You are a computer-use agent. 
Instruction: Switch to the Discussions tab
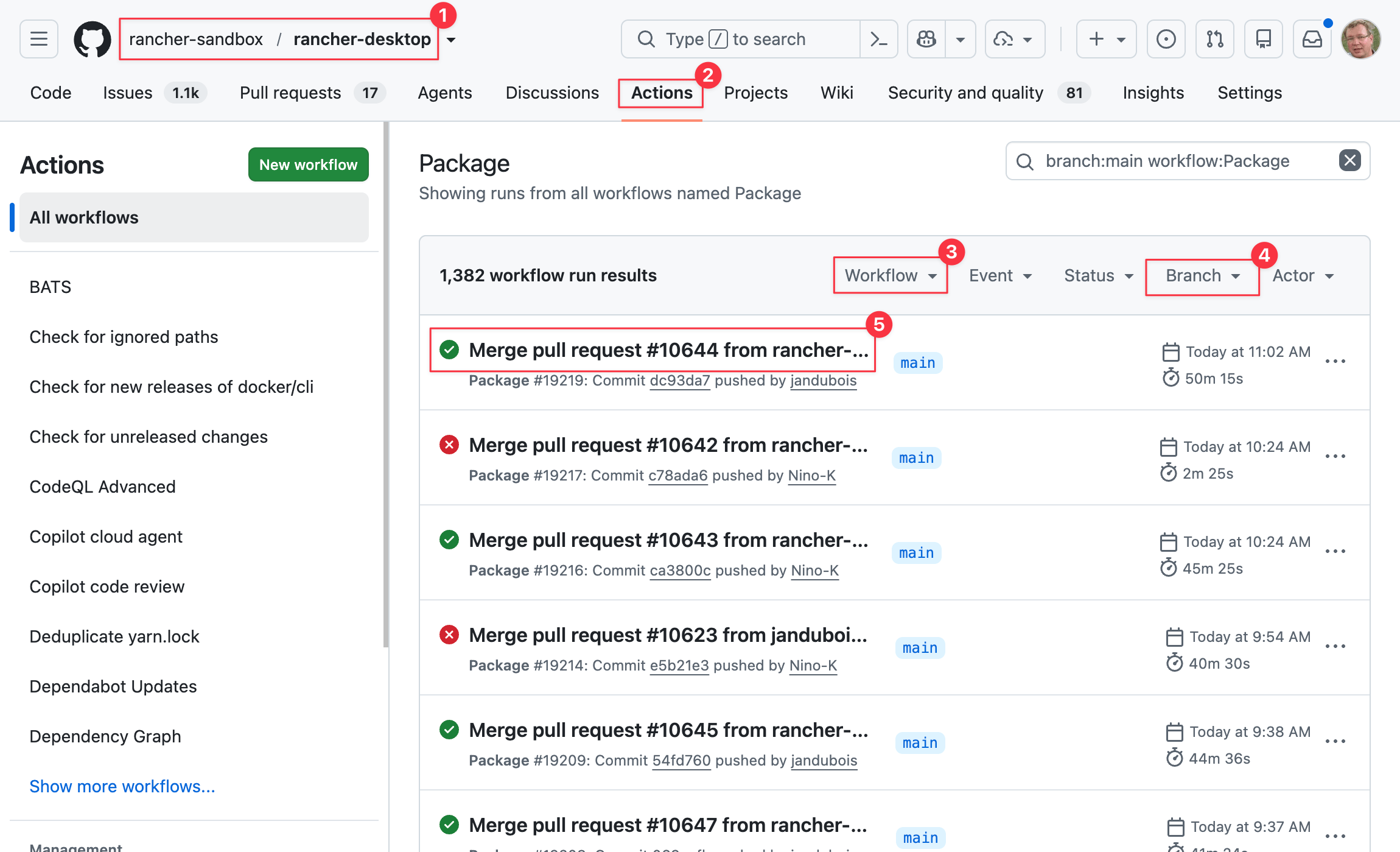tap(552, 93)
